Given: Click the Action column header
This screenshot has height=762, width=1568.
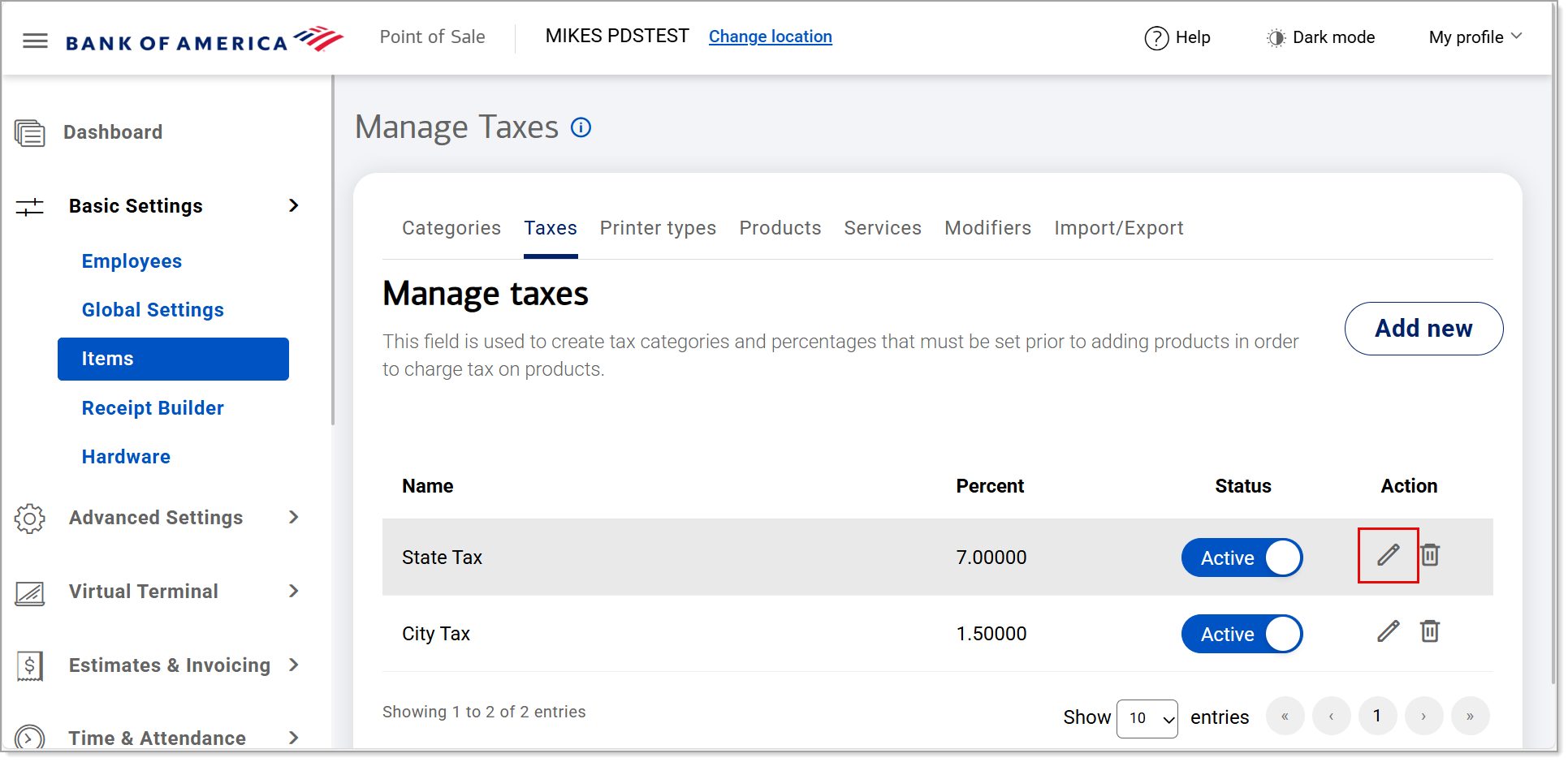Looking at the screenshot, I should point(1410,487).
